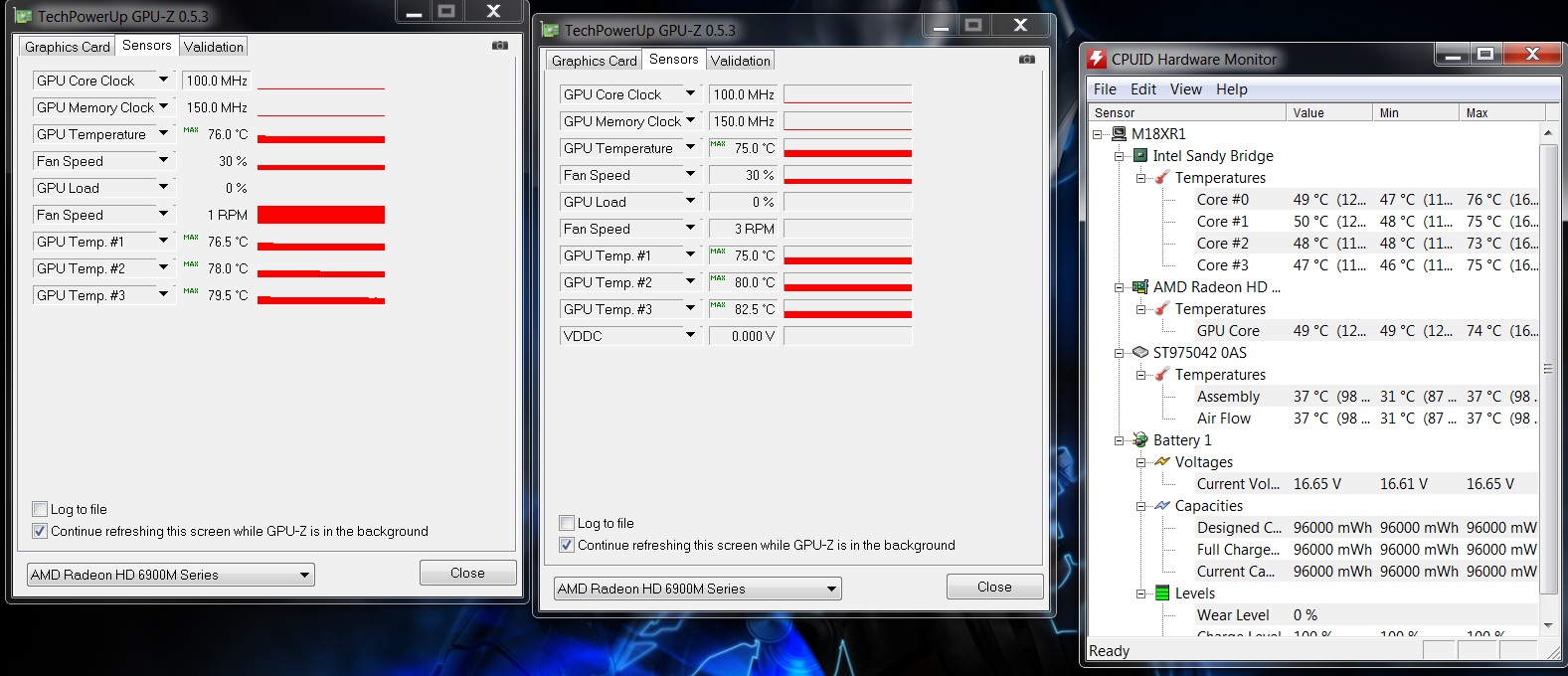Click the Close button in the left GPU-Z window
Screen dimensions: 1568x676
click(467, 573)
